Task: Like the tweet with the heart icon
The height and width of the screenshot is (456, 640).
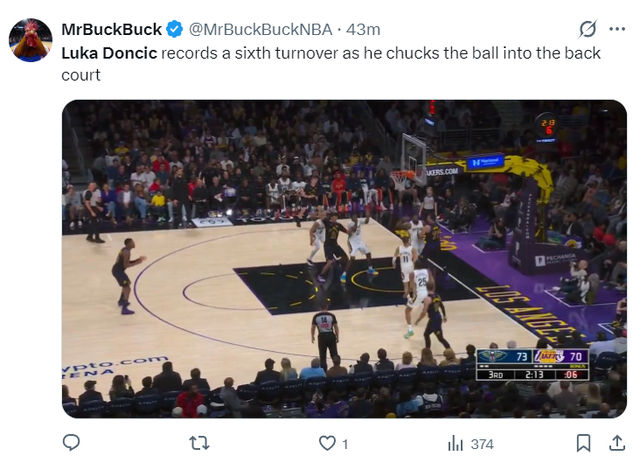Action: (326, 442)
